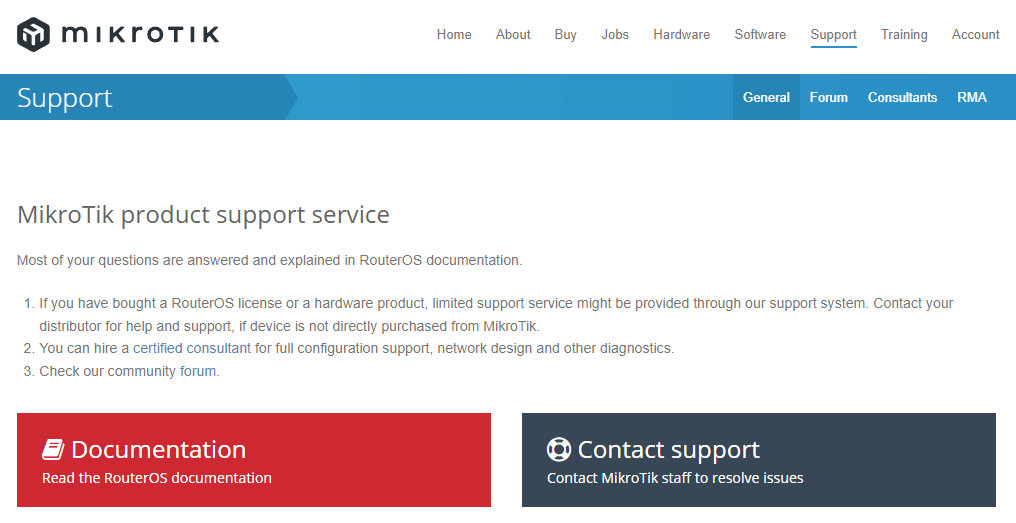Open the Account menu item
This screenshot has width=1016, height=523.
(x=975, y=34)
